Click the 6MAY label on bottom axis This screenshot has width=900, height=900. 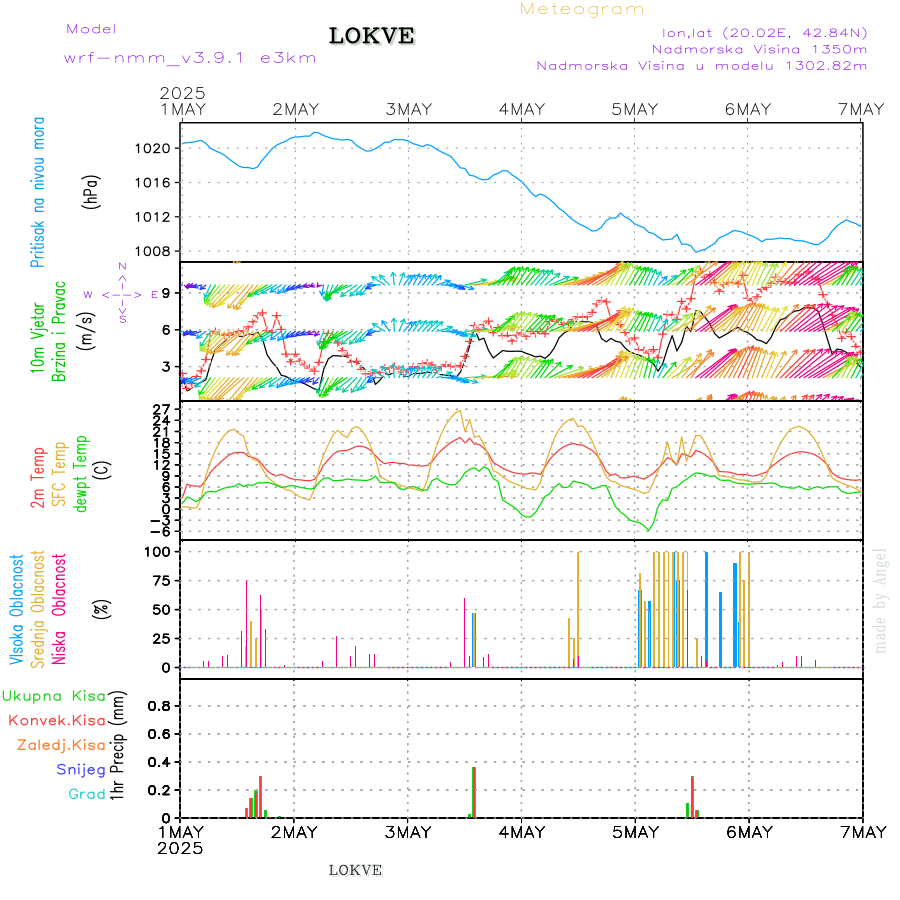pos(748,832)
